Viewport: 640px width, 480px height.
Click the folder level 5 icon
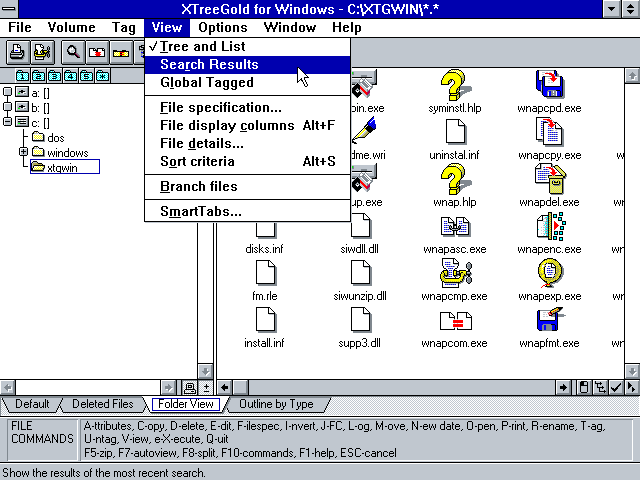pyautogui.click(x=86, y=76)
